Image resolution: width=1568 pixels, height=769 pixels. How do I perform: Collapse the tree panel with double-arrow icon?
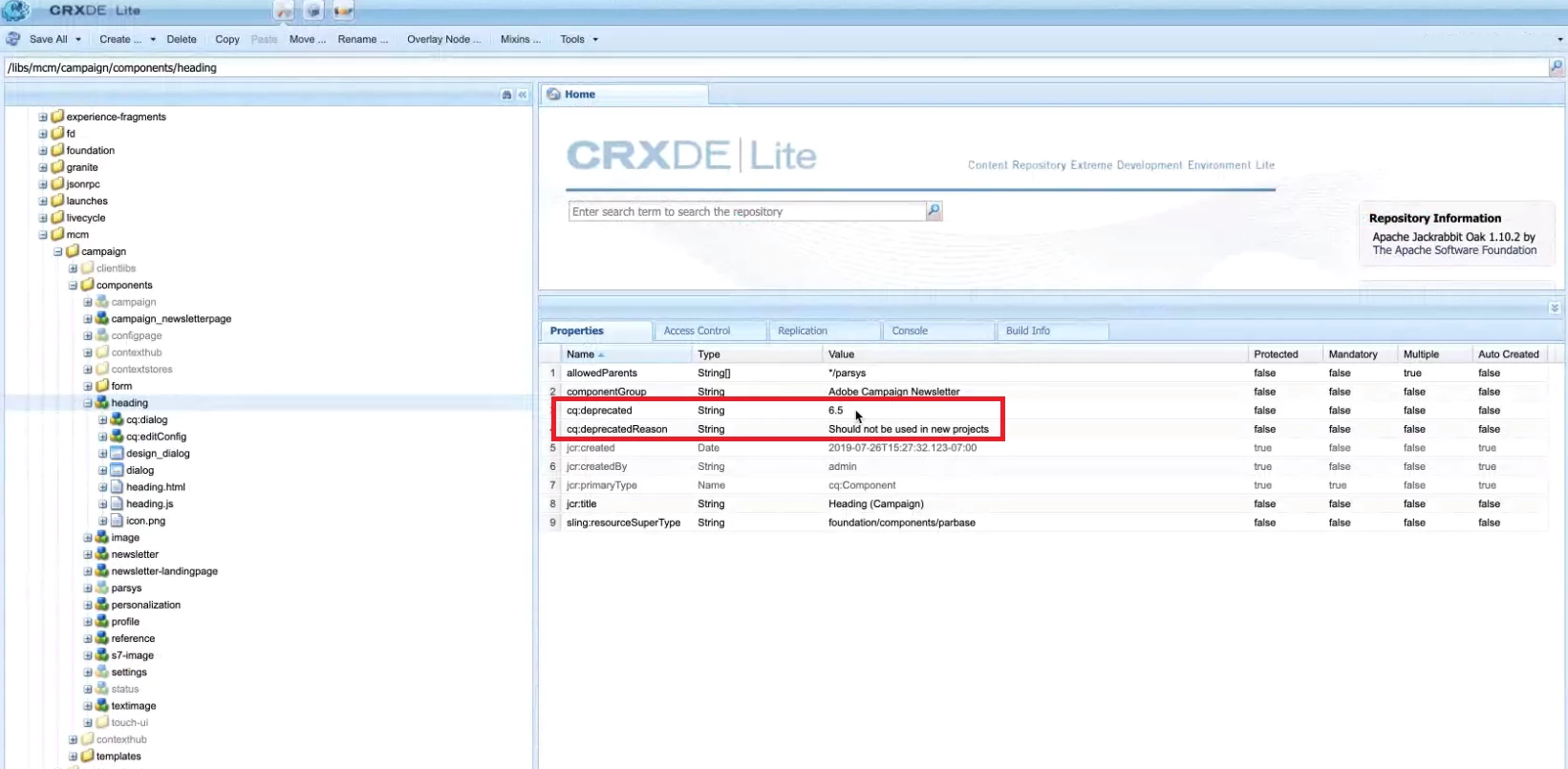(x=523, y=95)
